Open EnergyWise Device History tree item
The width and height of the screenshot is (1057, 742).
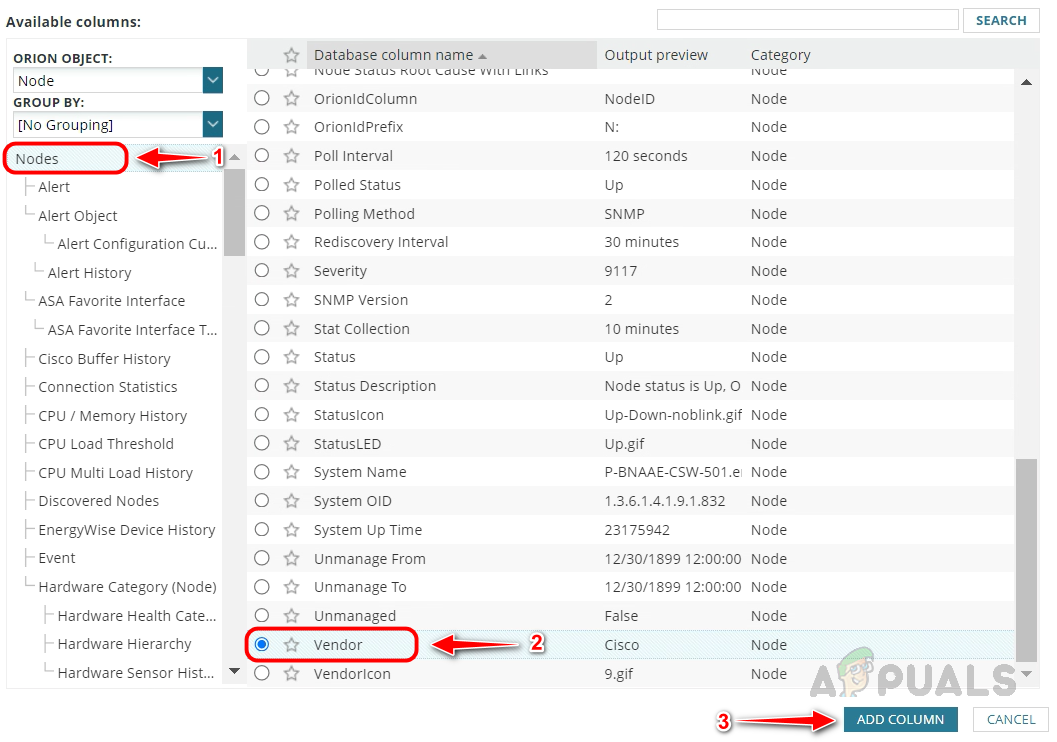[127, 530]
